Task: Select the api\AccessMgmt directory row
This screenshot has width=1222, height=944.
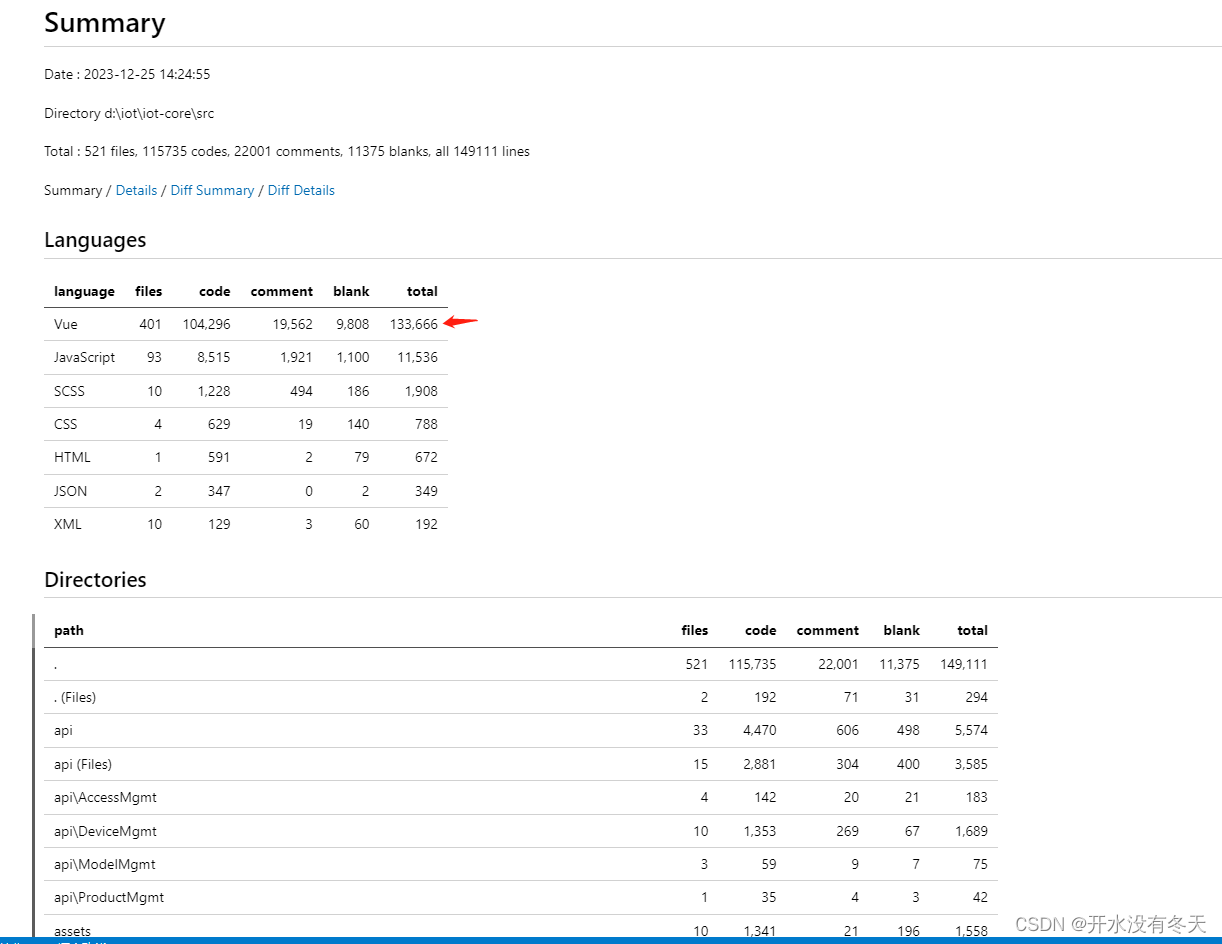Action: 521,797
